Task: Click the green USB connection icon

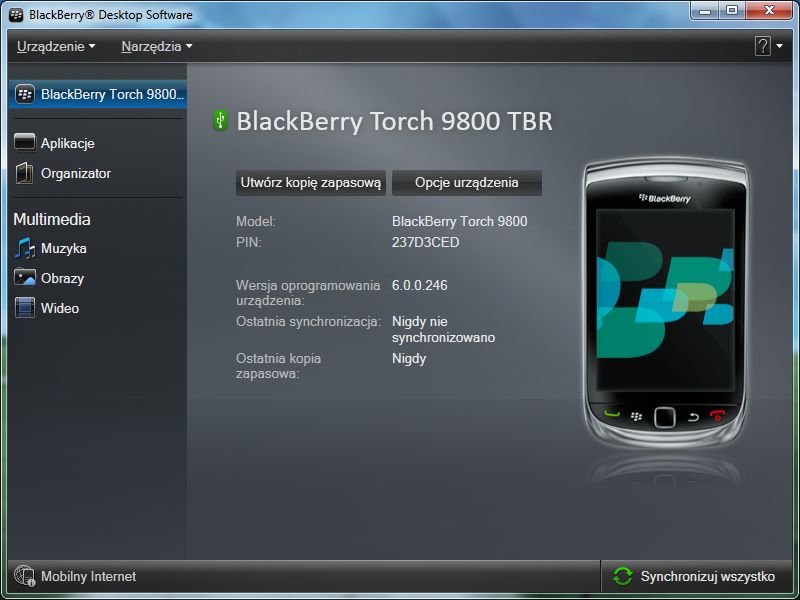Action: click(220, 120)
